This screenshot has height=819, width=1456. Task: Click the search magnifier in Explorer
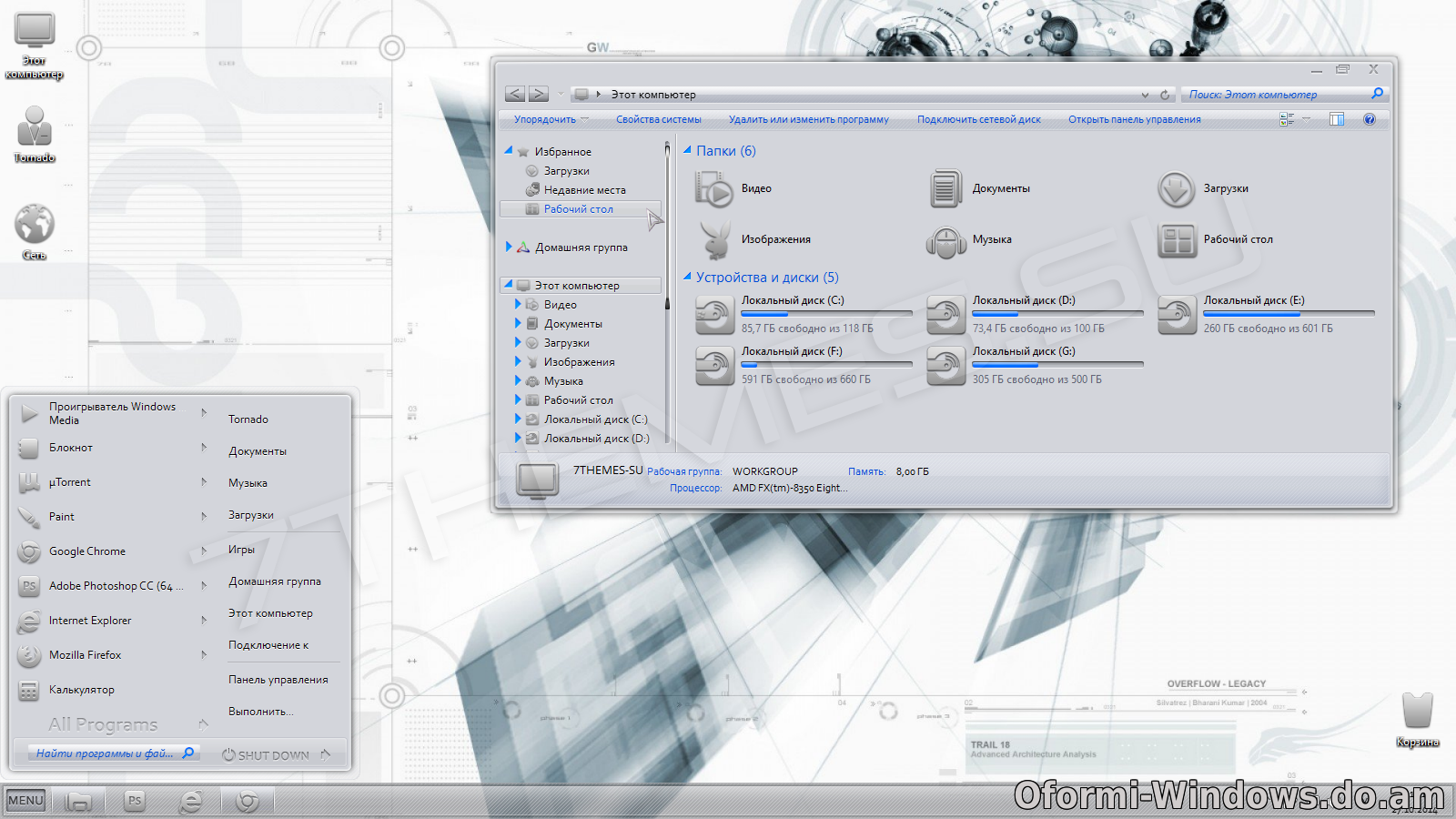pyautogui.click(x=1377, y=94)
